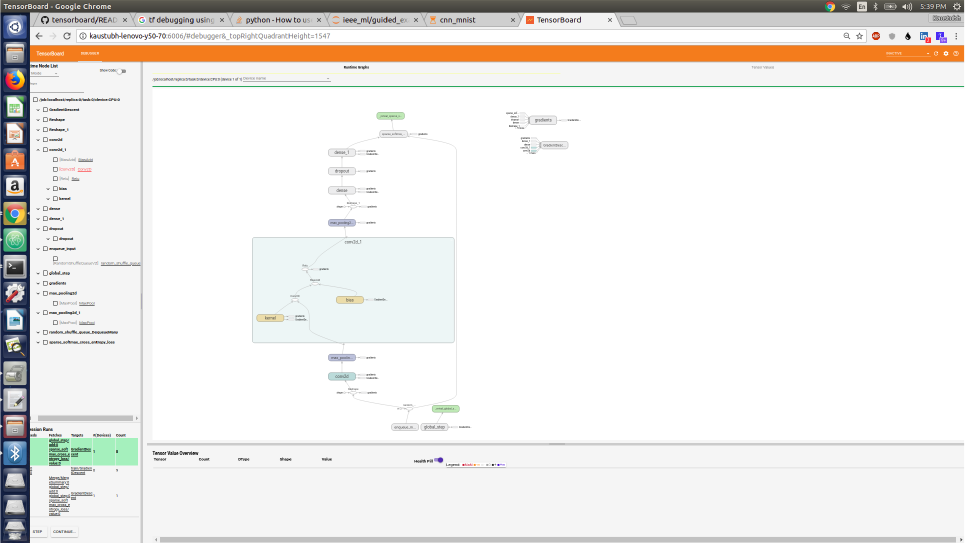Check the conv2d_1 node checkbox
This screenshot has width=965, height=543.
click(45, 150)
